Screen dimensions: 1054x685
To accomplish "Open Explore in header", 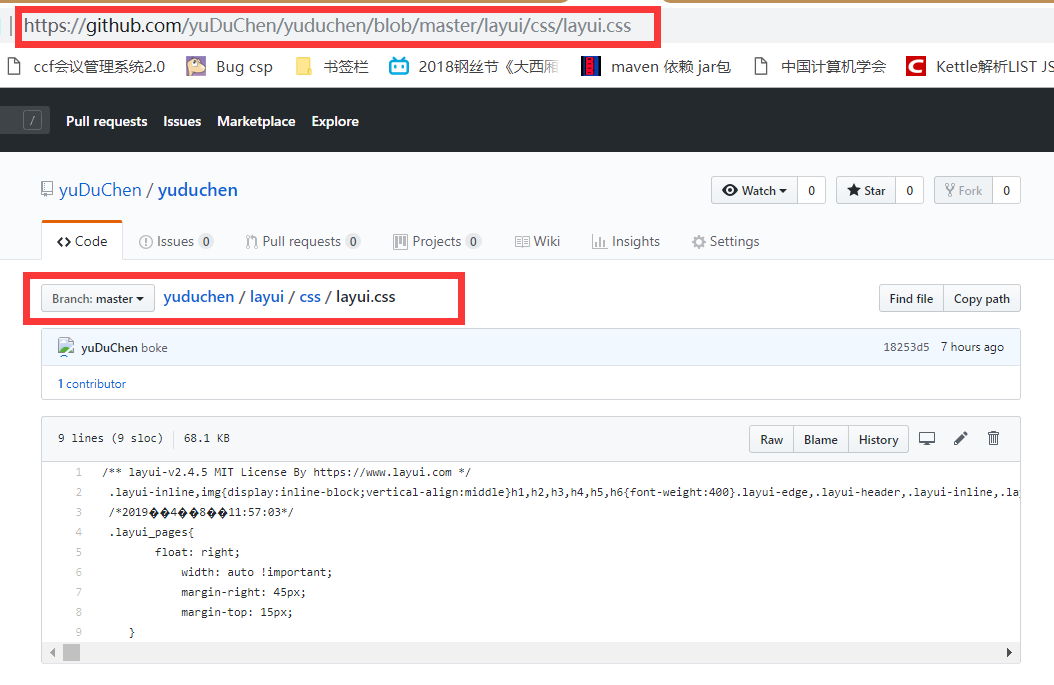I will pos(335,121).
